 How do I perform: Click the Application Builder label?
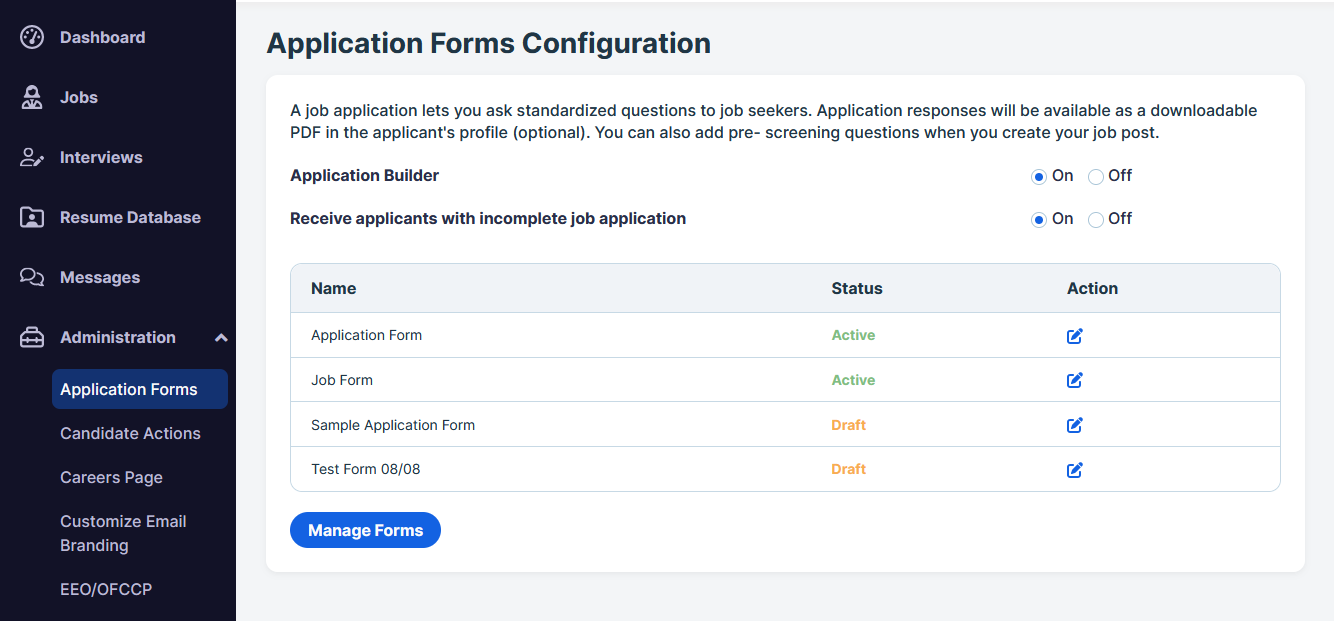(x=364, y=175)
